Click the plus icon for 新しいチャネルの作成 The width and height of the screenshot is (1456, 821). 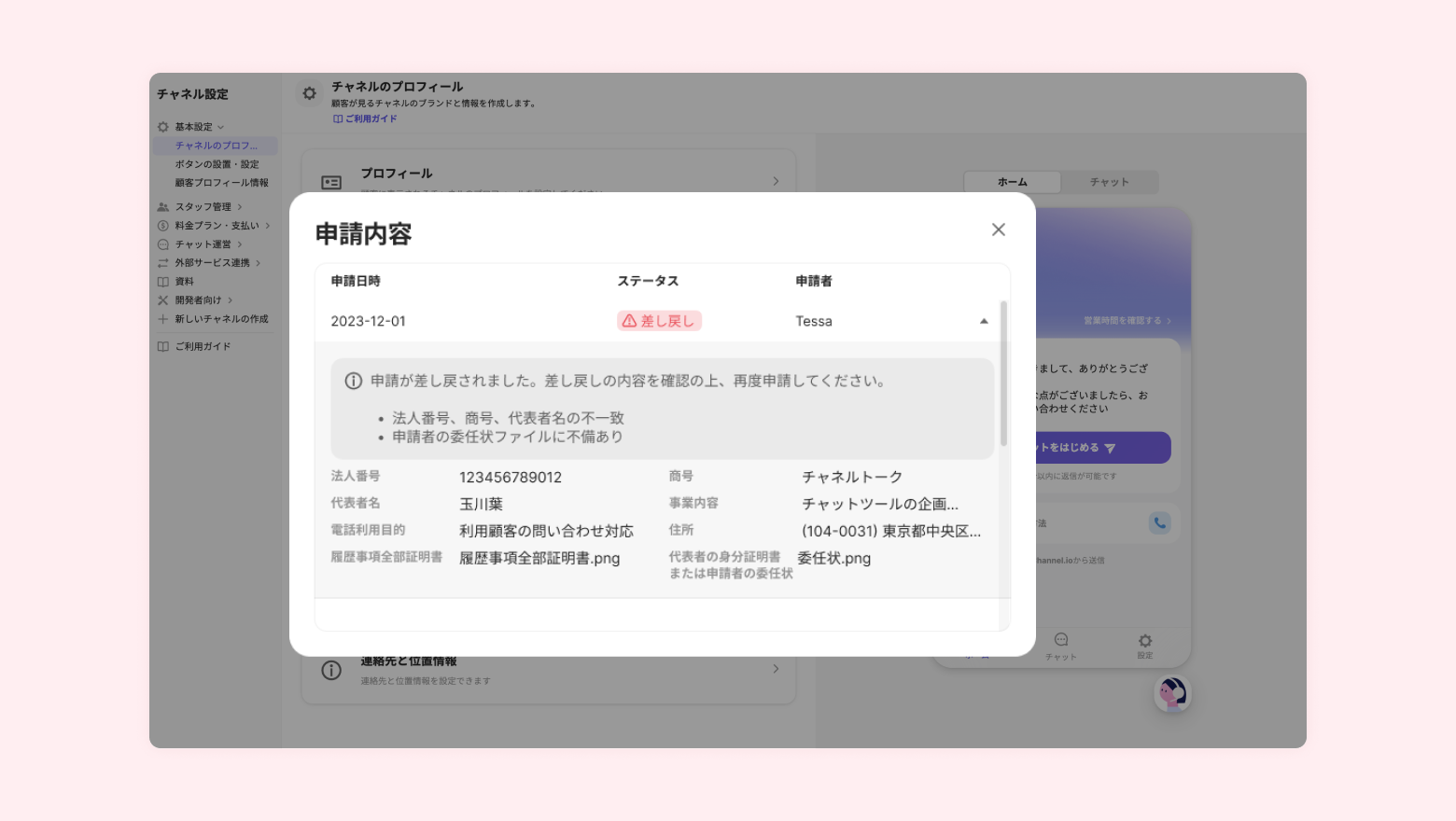coord(163,319)
